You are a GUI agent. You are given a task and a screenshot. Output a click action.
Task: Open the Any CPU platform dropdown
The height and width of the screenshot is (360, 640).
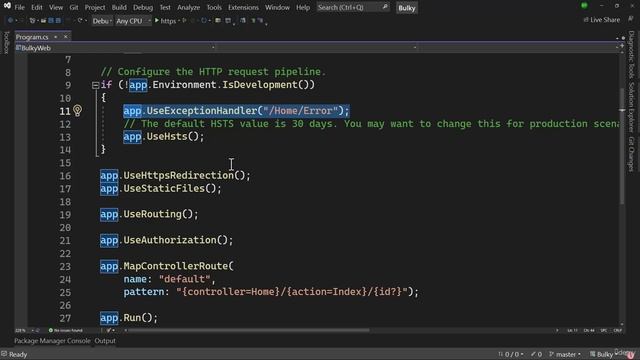pos(133,20)
